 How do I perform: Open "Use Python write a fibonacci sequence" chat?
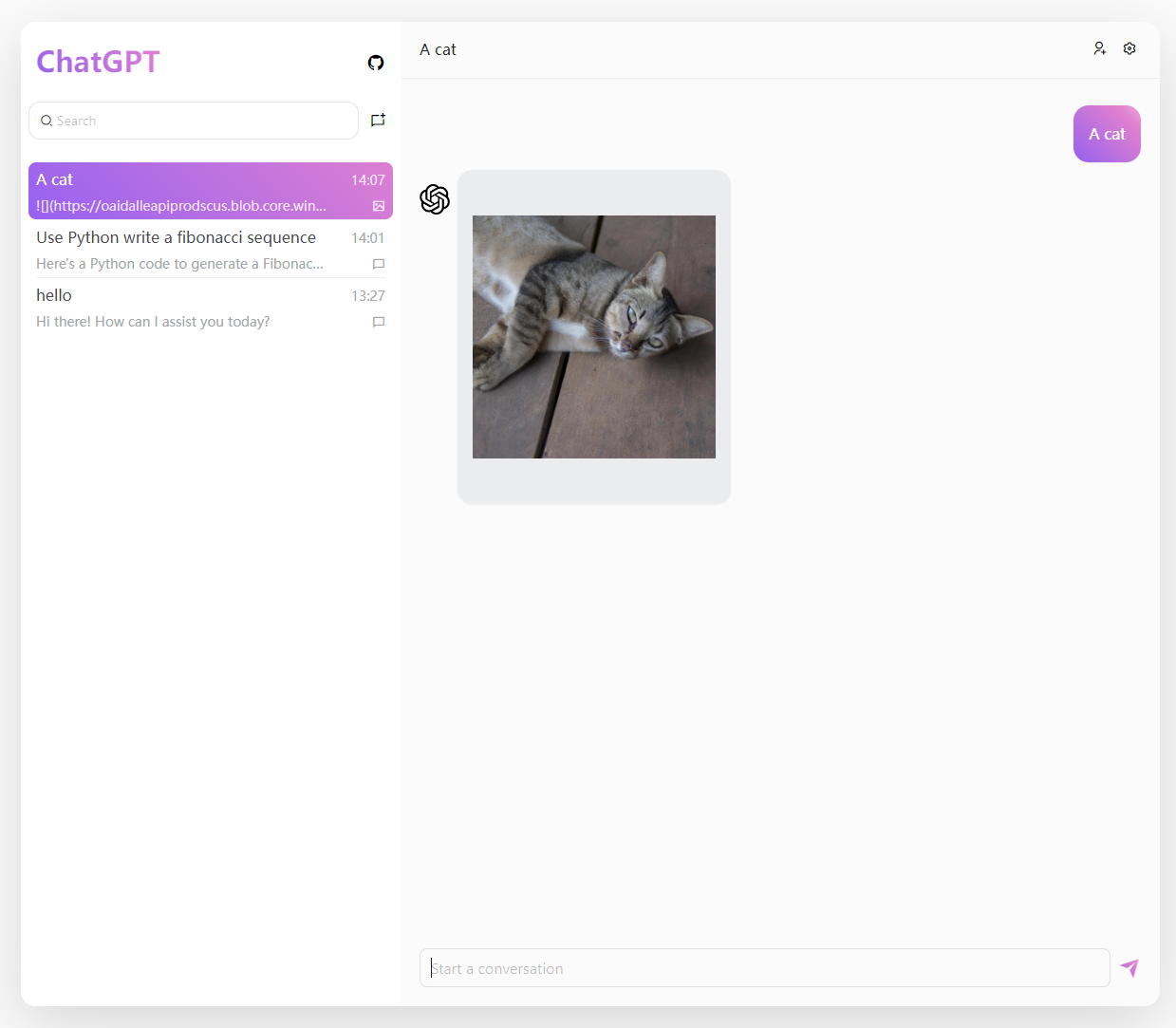[177, 237]
